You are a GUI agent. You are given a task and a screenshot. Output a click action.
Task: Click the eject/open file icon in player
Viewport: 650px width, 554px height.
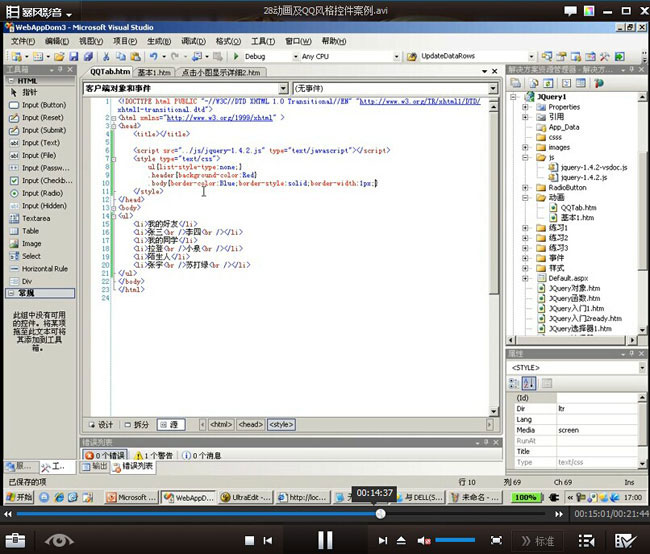[401, 540]
